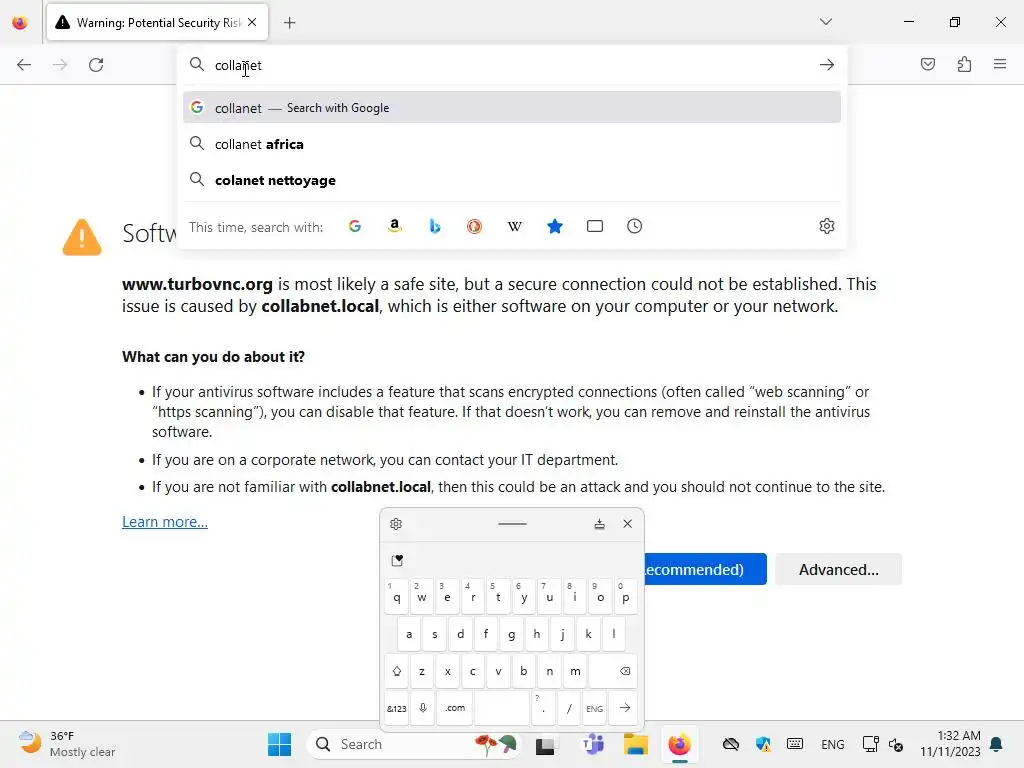Switch to &123 symbols layout
1024x768 pixels.
click(396, 709)
